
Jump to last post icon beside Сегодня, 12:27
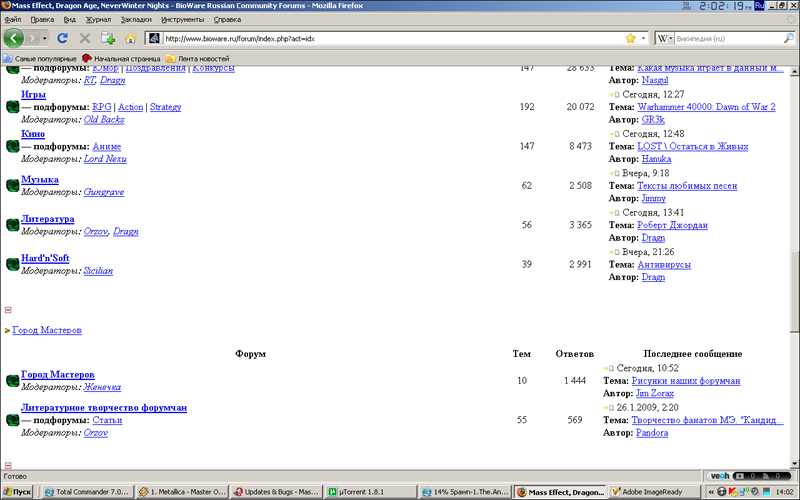[x=614, y=94]
